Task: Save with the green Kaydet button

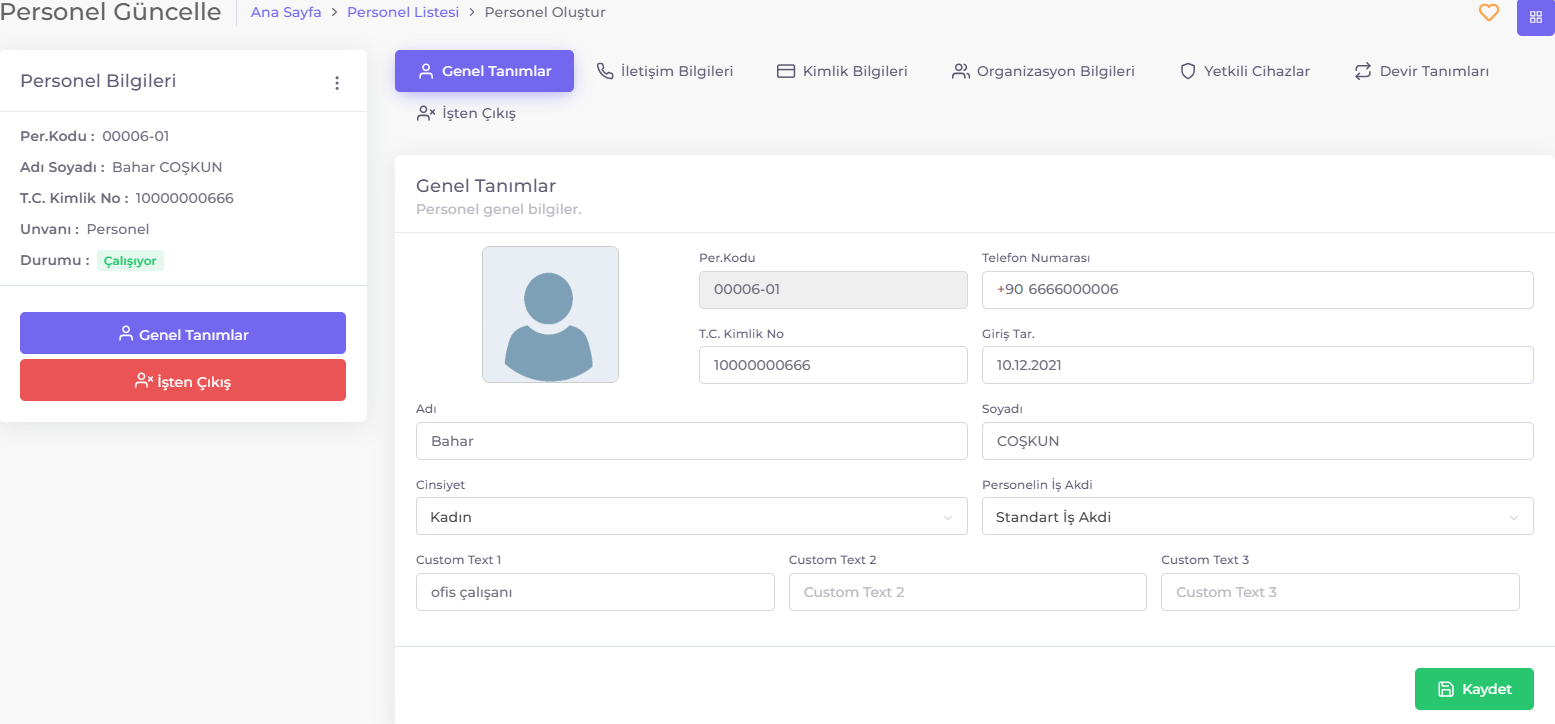Action: pos(1474,689)
